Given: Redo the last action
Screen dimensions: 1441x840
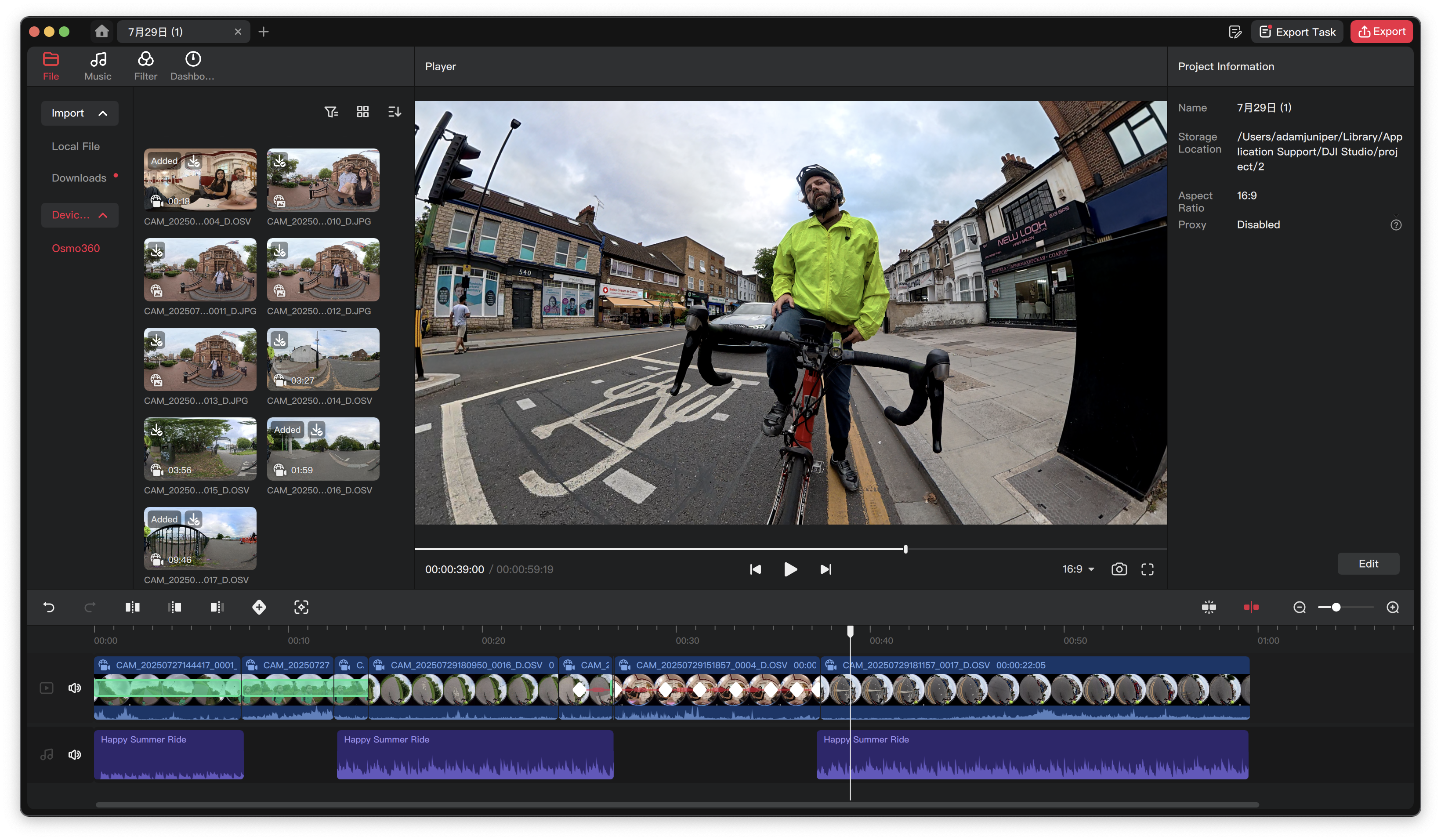Looking at the screenshot, I should [x=90, y=607].
